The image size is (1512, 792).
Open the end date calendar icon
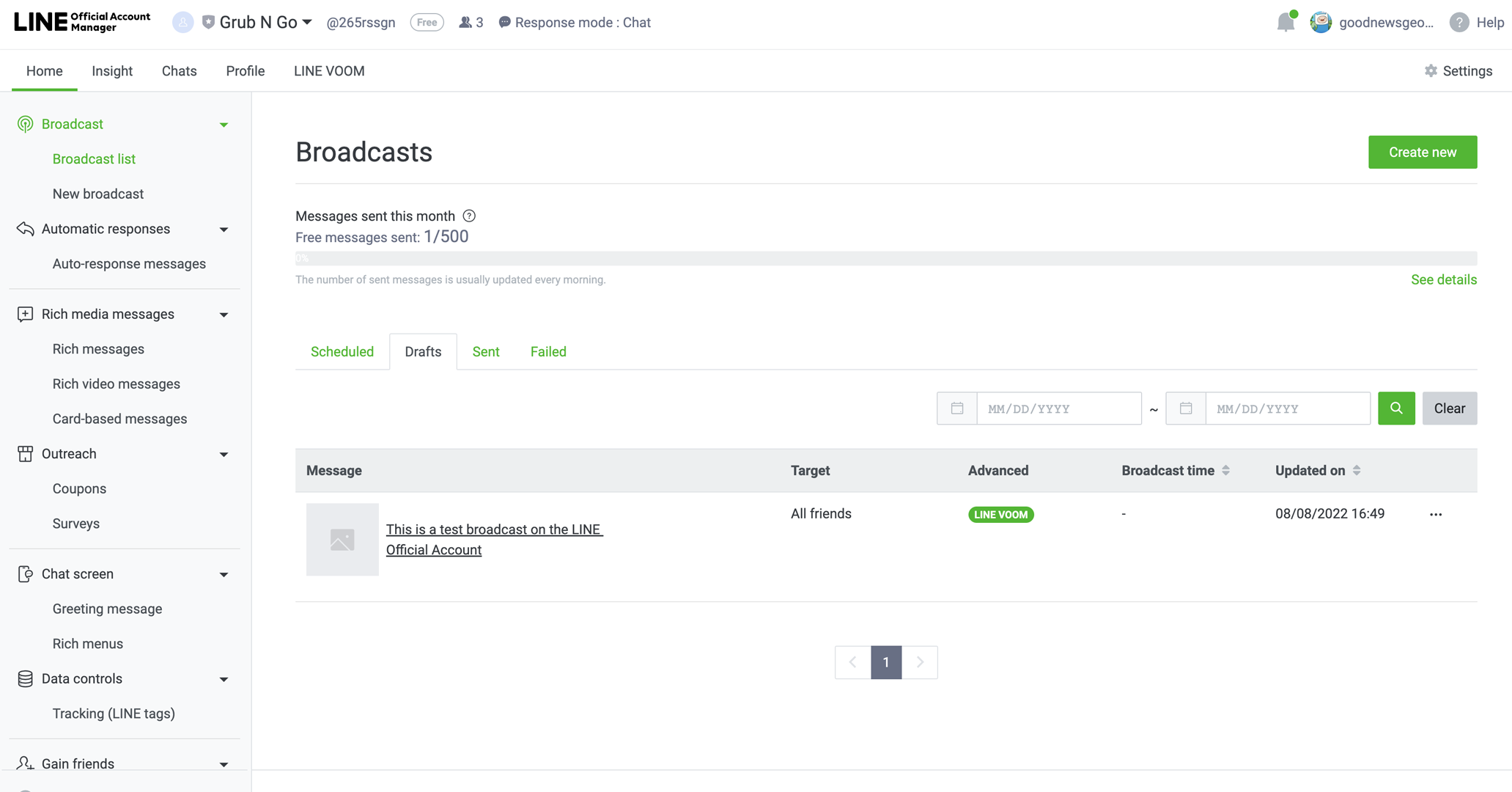coord(1186,408)
